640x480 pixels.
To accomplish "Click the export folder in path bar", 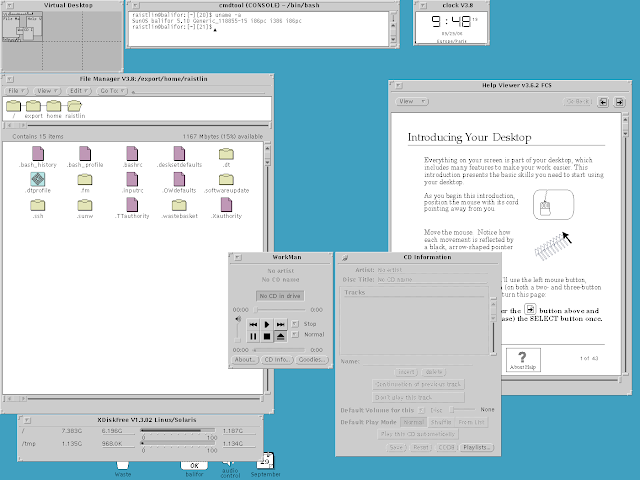I will click(x=33, y=106).
